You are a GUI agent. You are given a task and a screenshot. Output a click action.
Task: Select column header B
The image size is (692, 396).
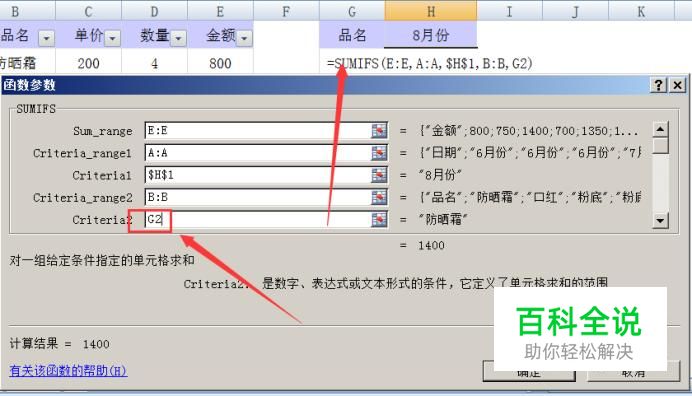pos(27,11)
